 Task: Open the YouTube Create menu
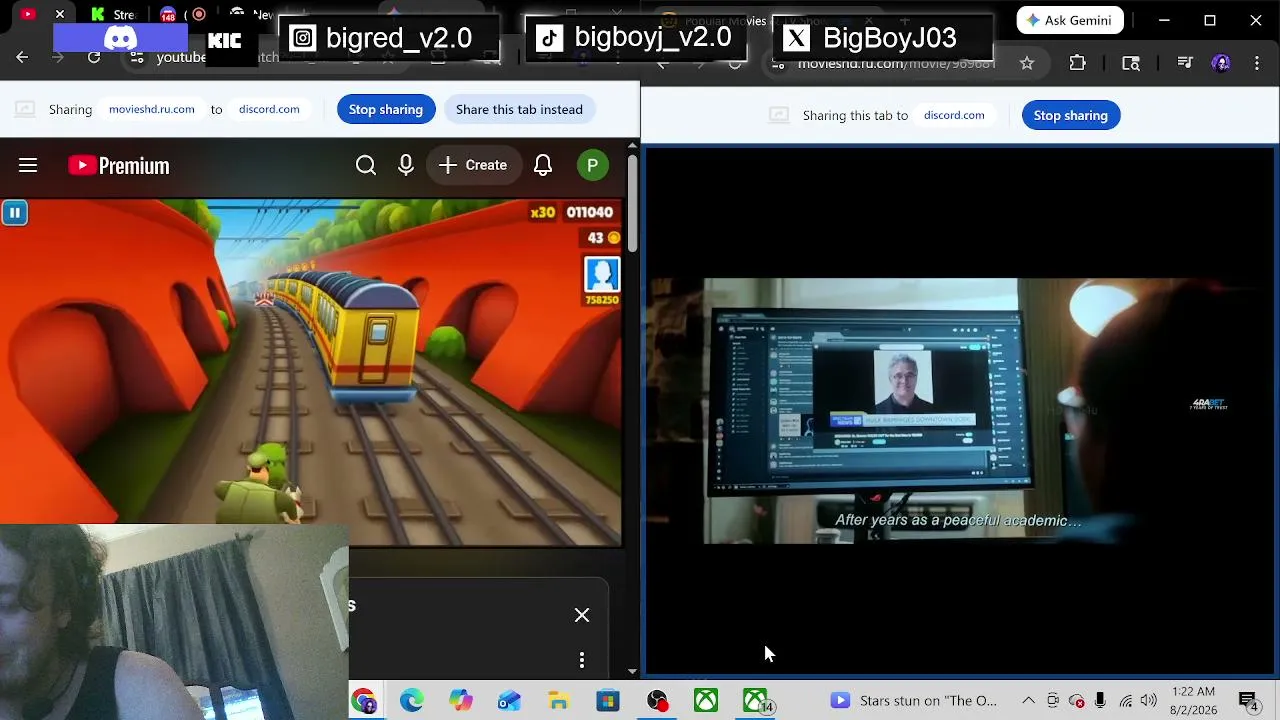coord(474,165)
